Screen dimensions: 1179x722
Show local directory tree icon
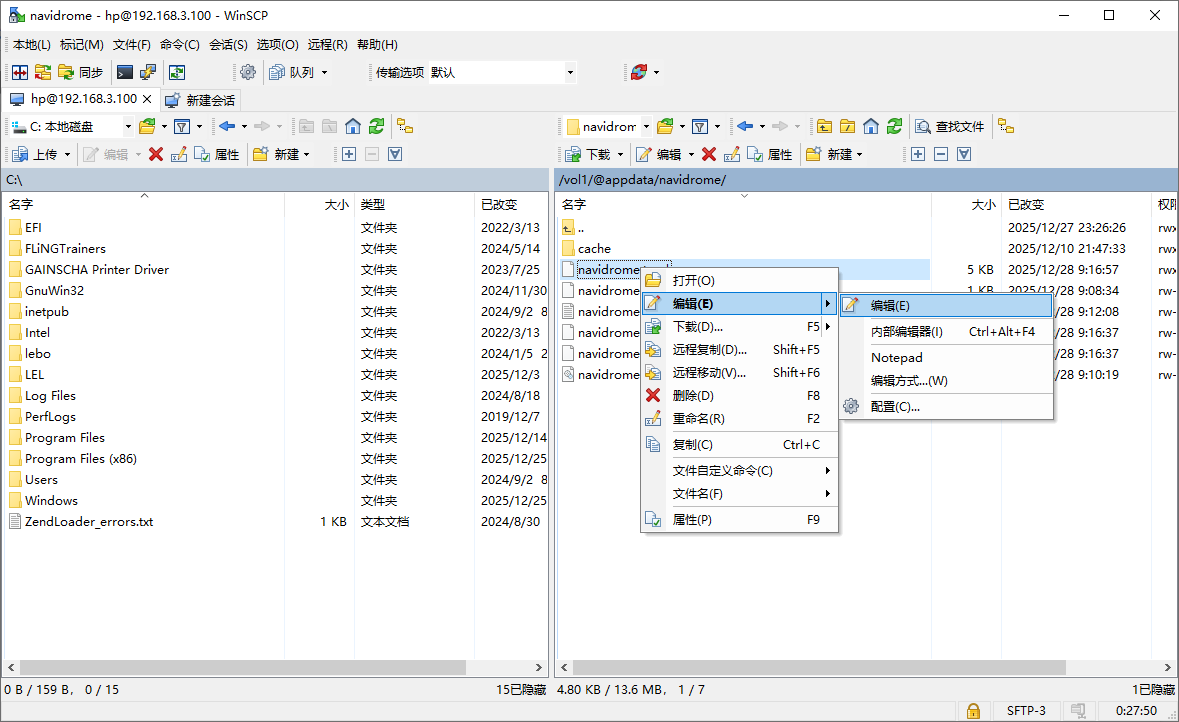click(x=405, y=126)
